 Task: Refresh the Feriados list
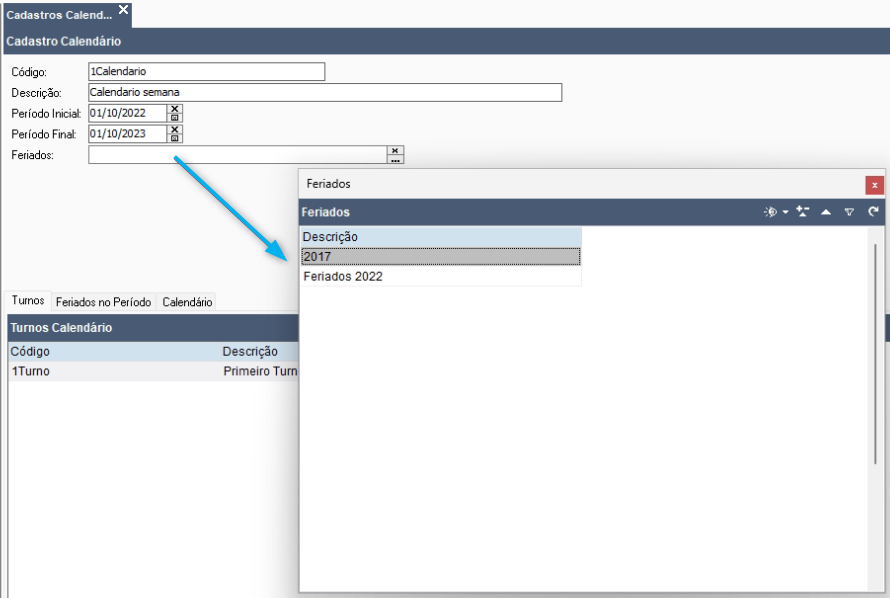coord(873,212)
